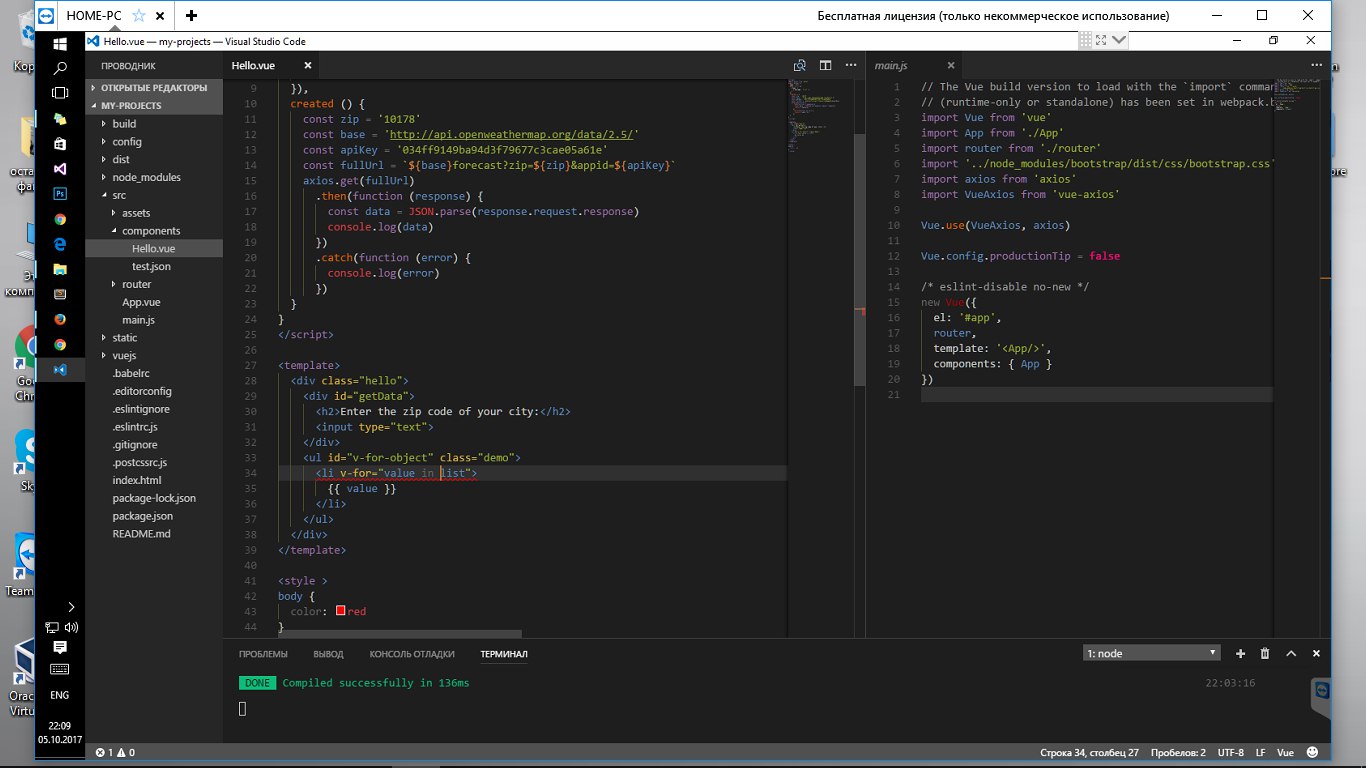This screenshot has width=1366, height=768.
Task: Click the smiley feedback icon in status bar
Action: click(x=1312, y=752)
